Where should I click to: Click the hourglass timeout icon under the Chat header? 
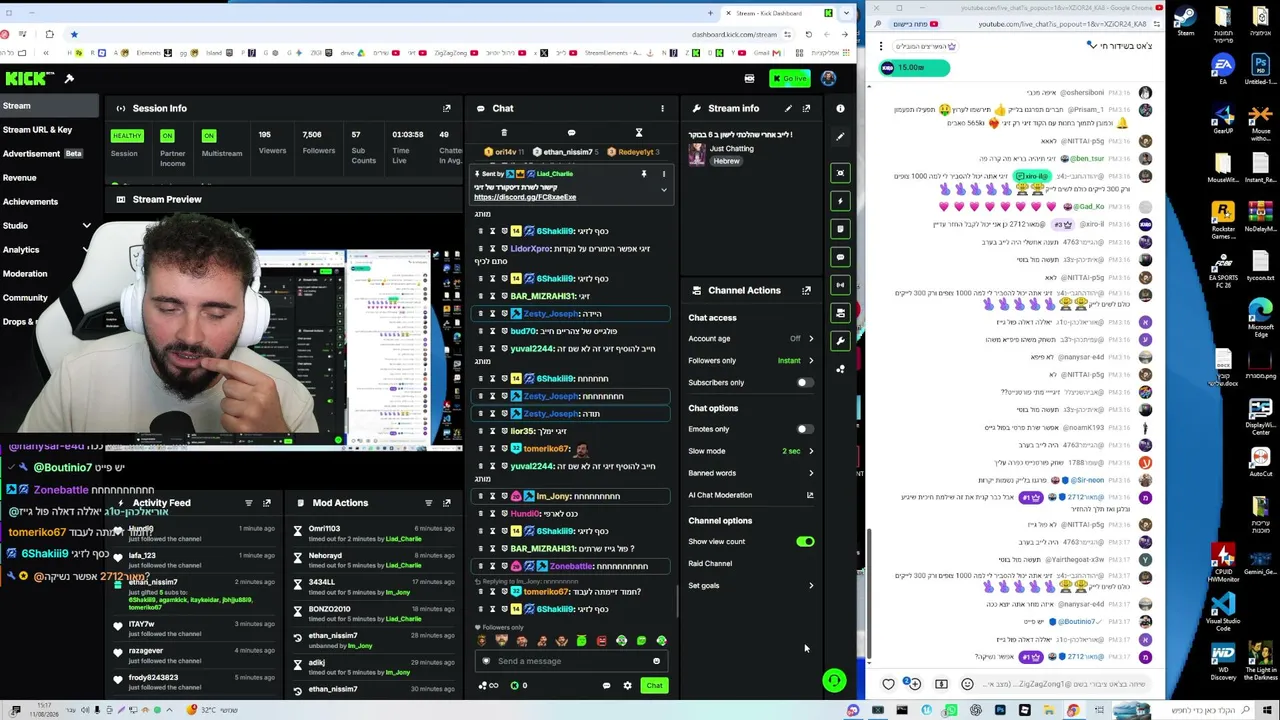click(639, 133)
